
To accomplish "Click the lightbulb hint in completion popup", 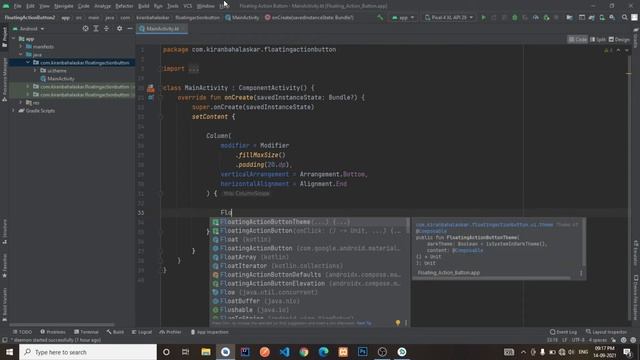I will click(398, 323).
